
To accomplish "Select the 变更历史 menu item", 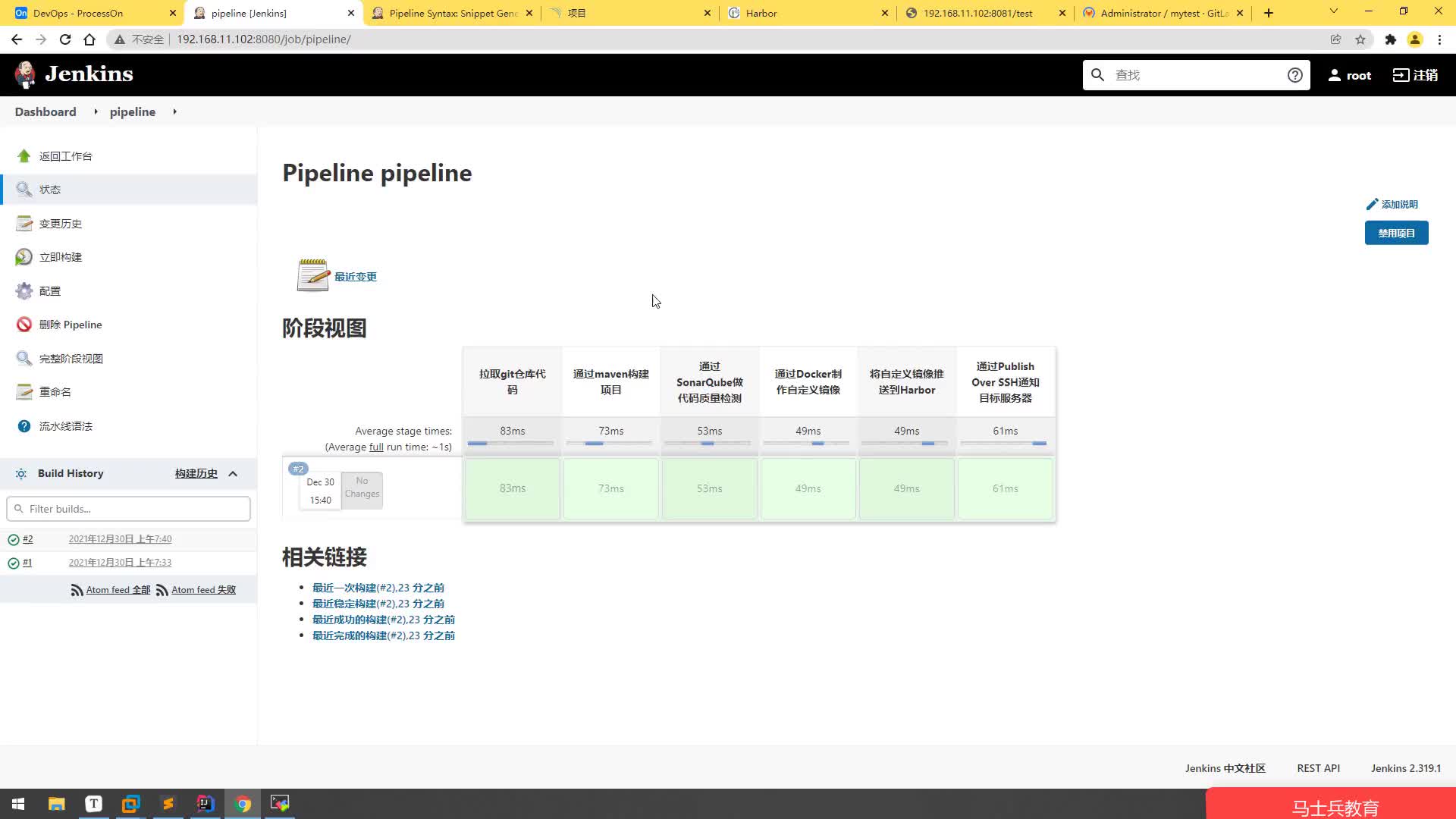I will (x=61, y=223).
